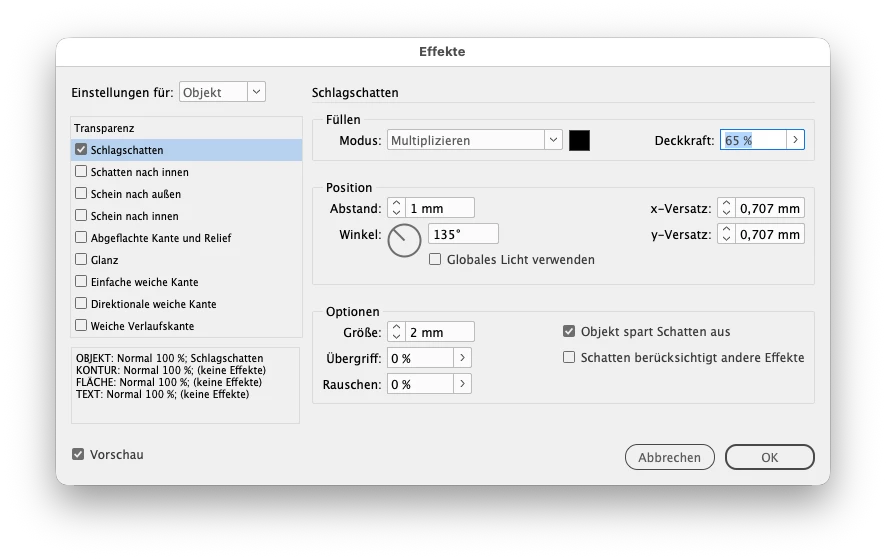Click the Winkel 135° field
This screenshot has height=559, width=886.
463,234
